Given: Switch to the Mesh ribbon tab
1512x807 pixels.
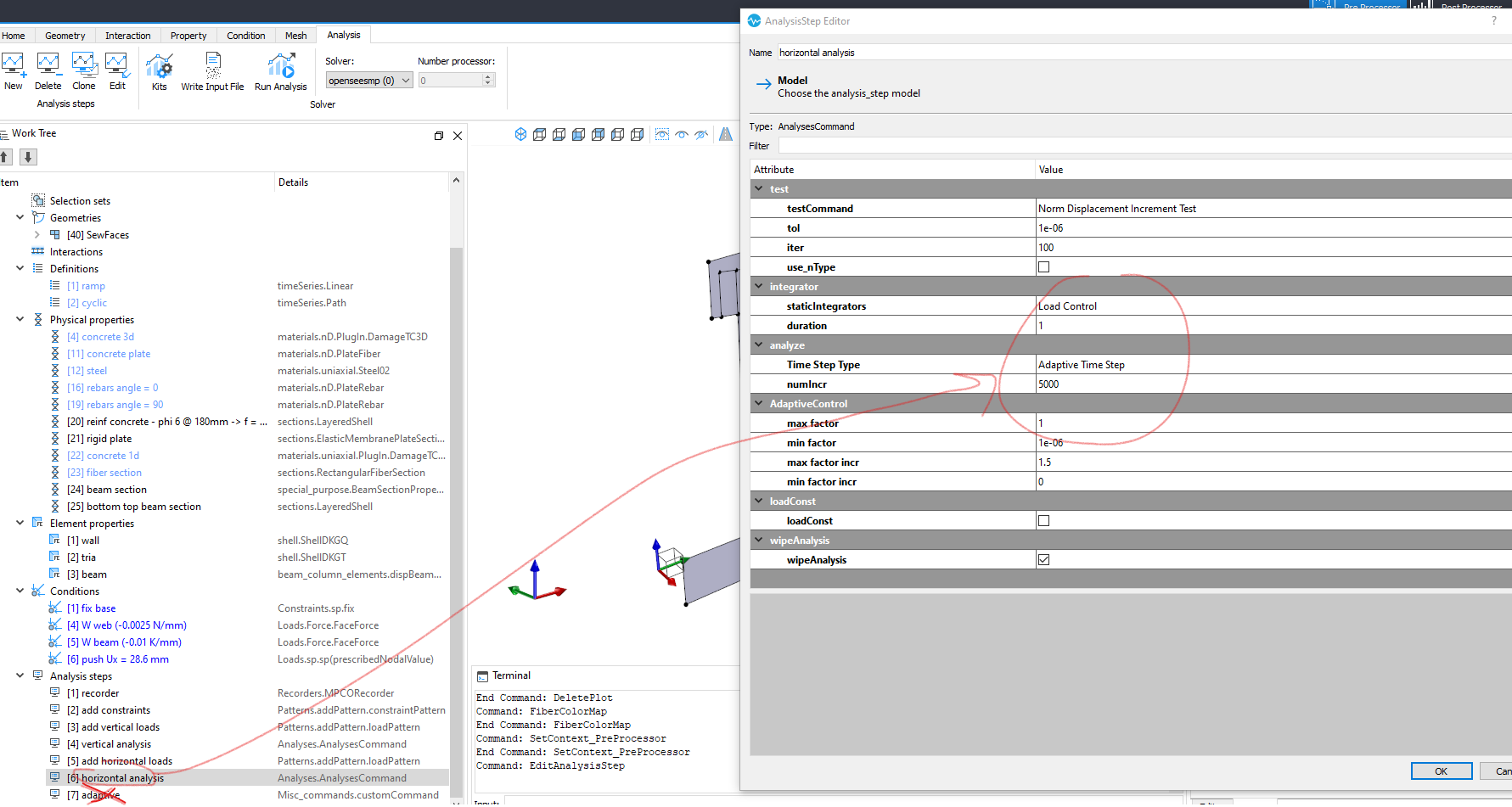Looking at the screenshot, I should click(296, 36).
